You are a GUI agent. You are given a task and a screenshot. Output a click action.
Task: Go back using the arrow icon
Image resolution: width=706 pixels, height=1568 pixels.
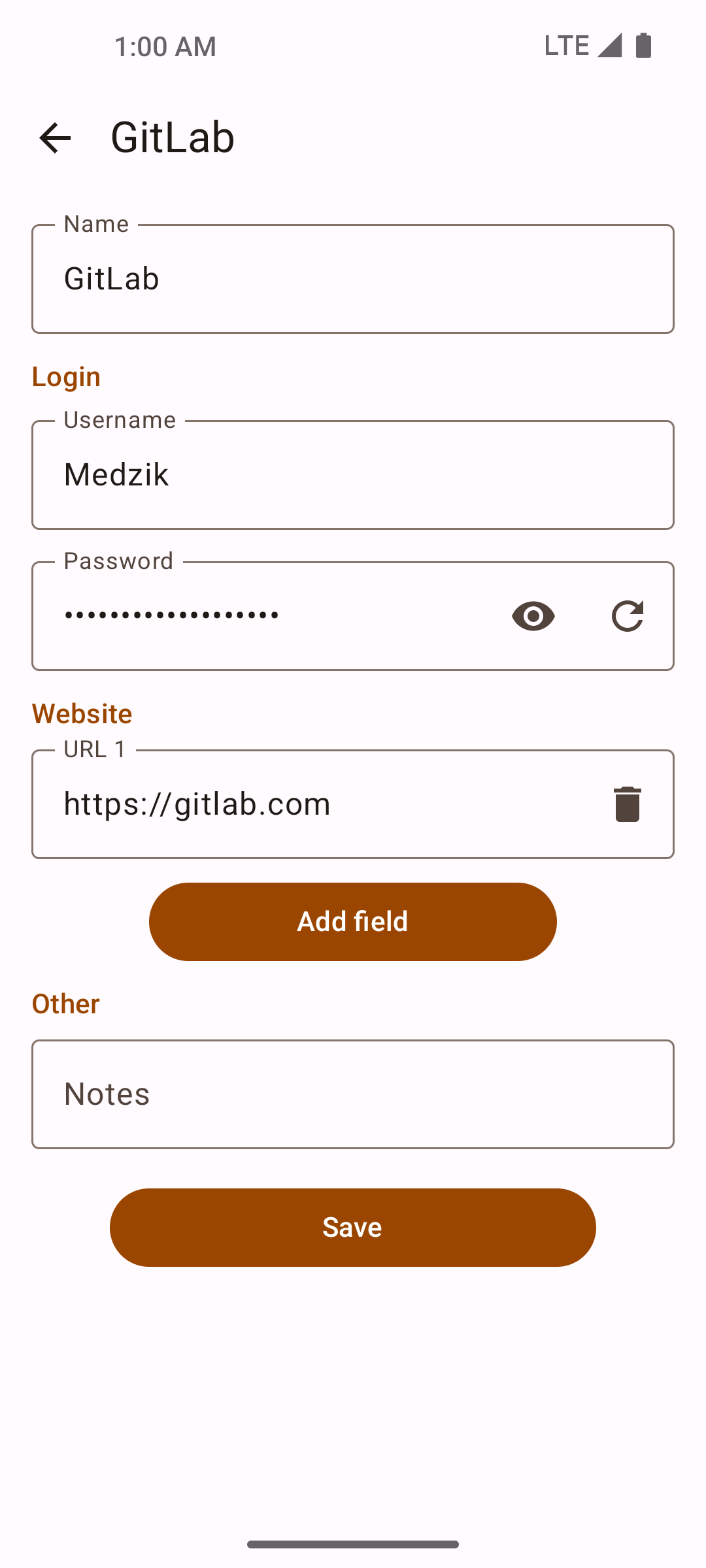click(55, 138)
